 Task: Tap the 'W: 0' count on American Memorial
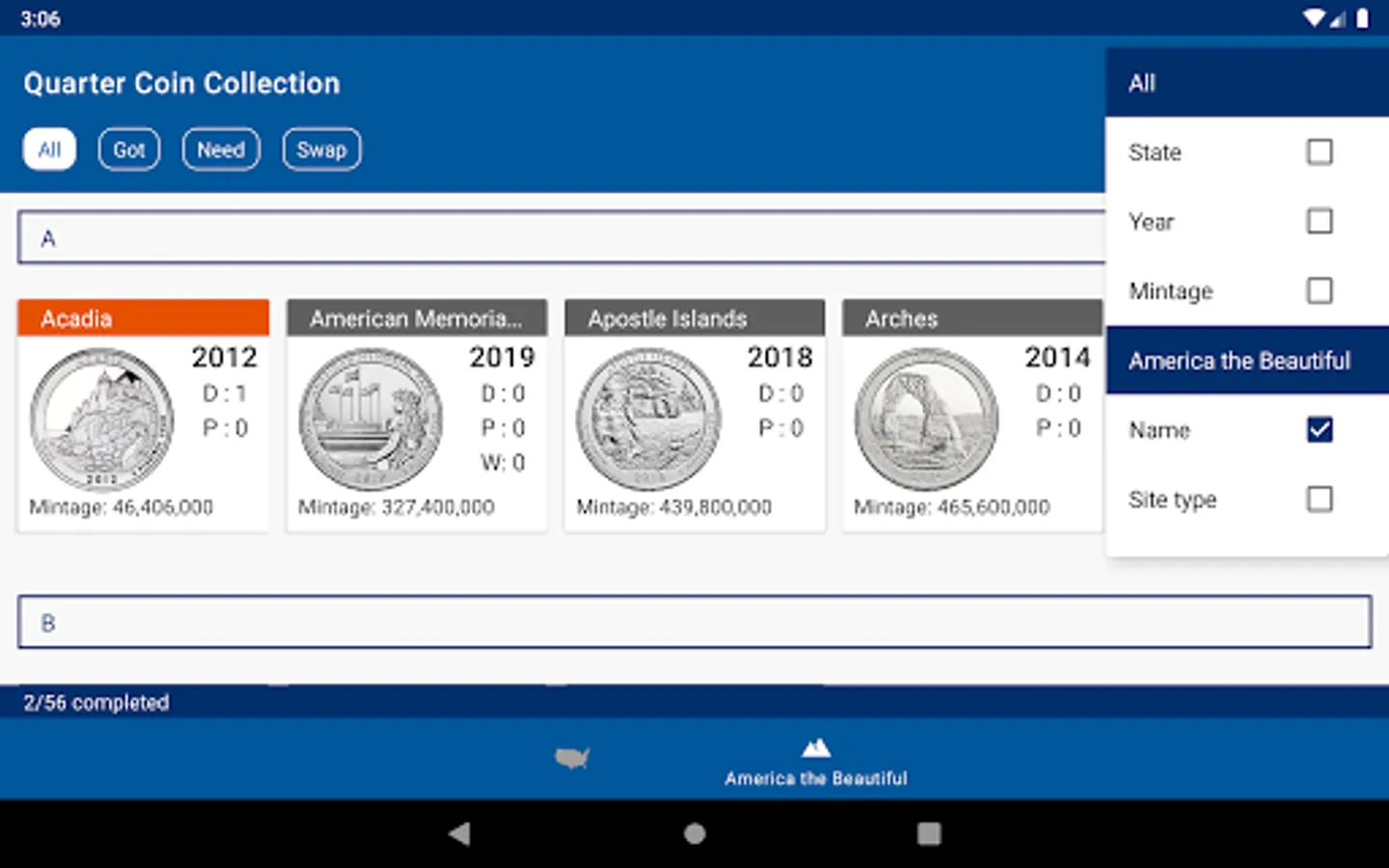(504, 463)
